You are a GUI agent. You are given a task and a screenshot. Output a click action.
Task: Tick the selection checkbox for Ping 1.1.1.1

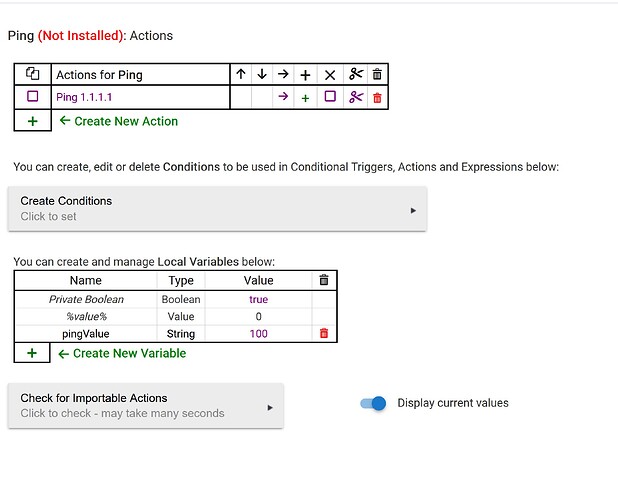[33, 97]
